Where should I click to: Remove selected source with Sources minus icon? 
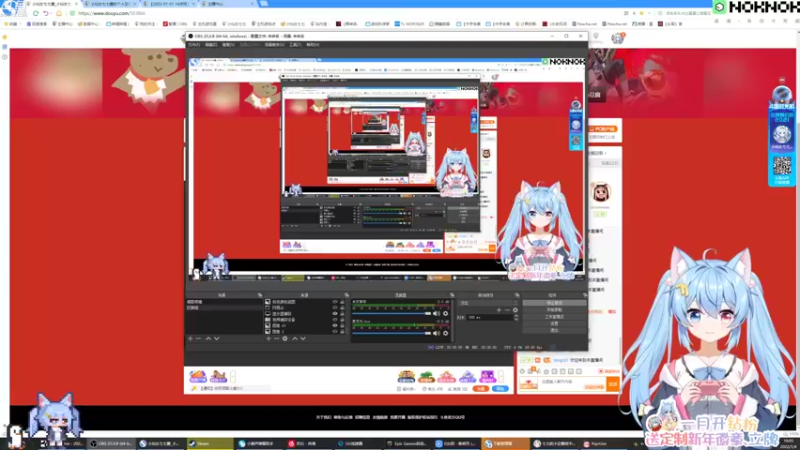click(x=277, y=339)
